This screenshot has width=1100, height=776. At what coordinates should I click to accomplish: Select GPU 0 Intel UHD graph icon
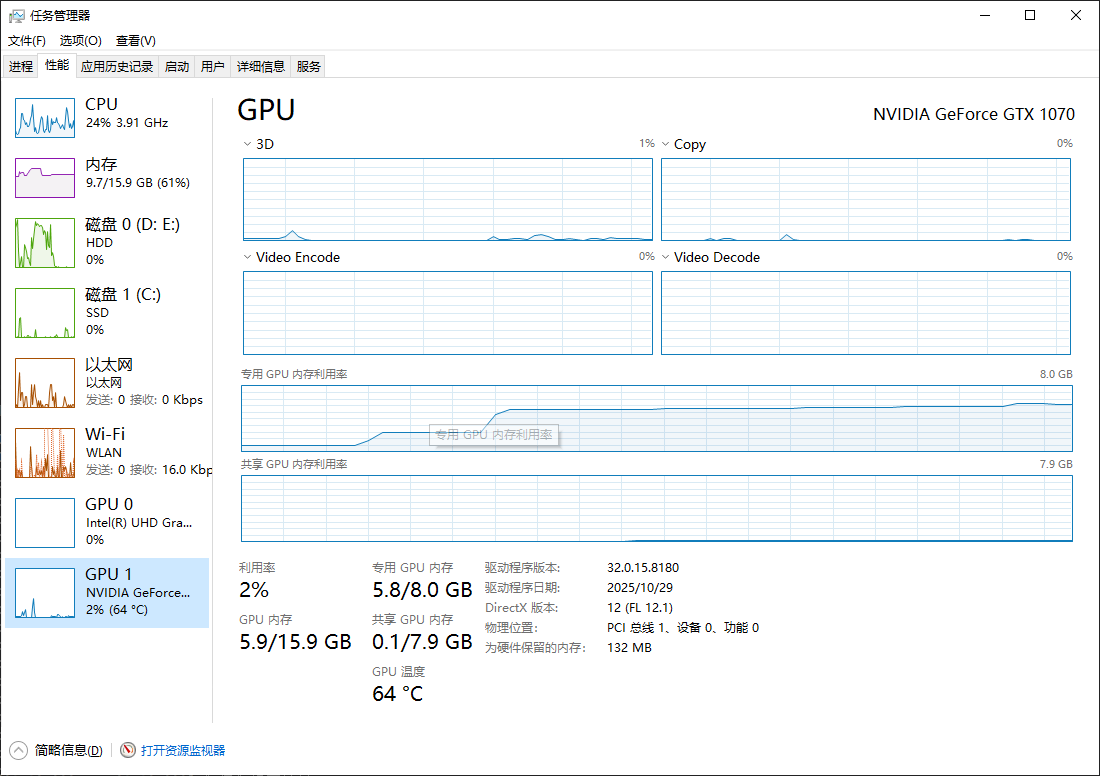coord(45,523)
